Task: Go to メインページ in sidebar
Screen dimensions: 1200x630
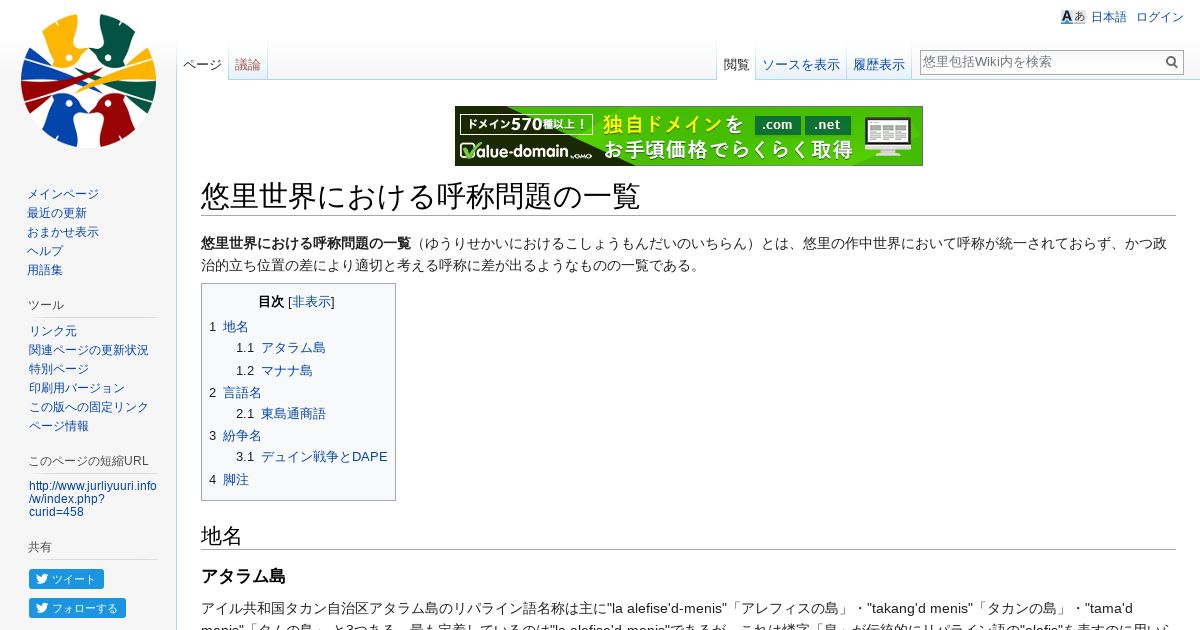Action: click(x=63, y=194)
